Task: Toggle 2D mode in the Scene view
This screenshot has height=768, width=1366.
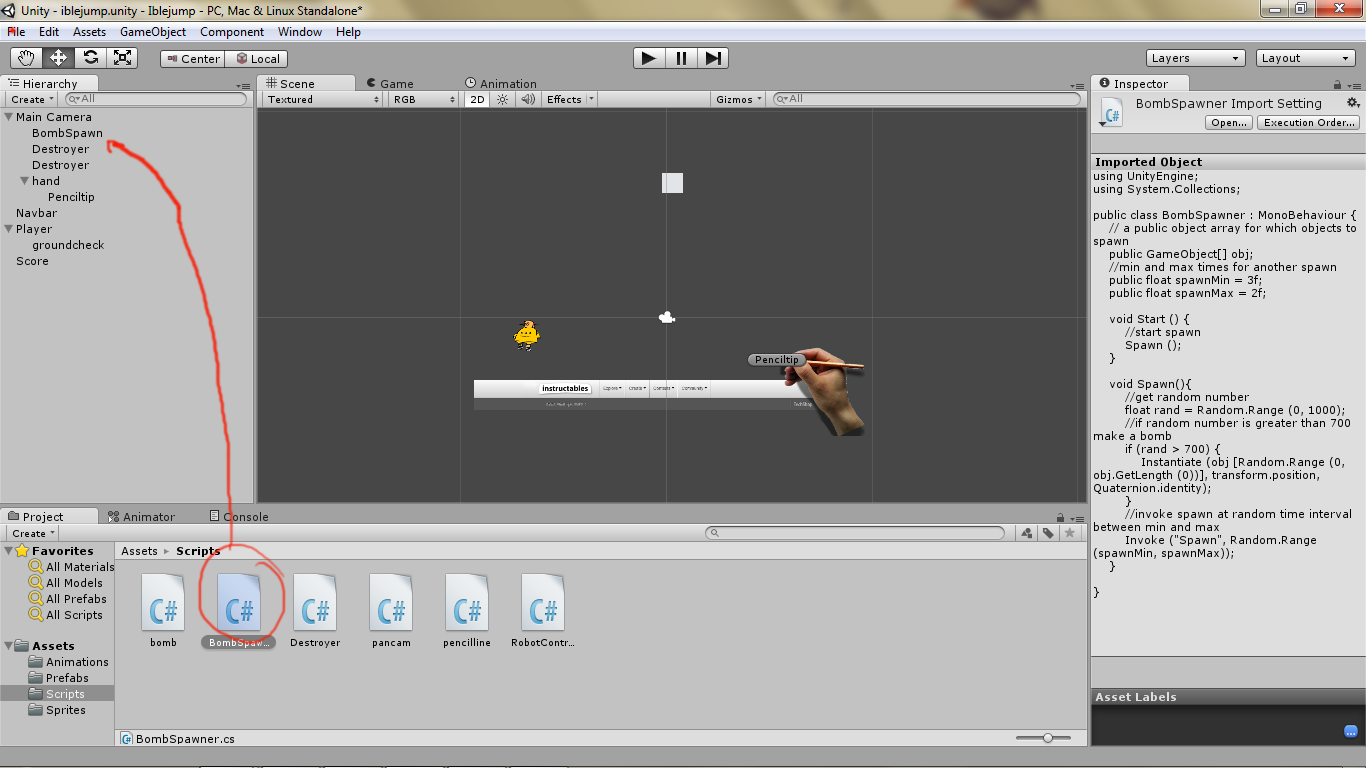Action: 477,99
